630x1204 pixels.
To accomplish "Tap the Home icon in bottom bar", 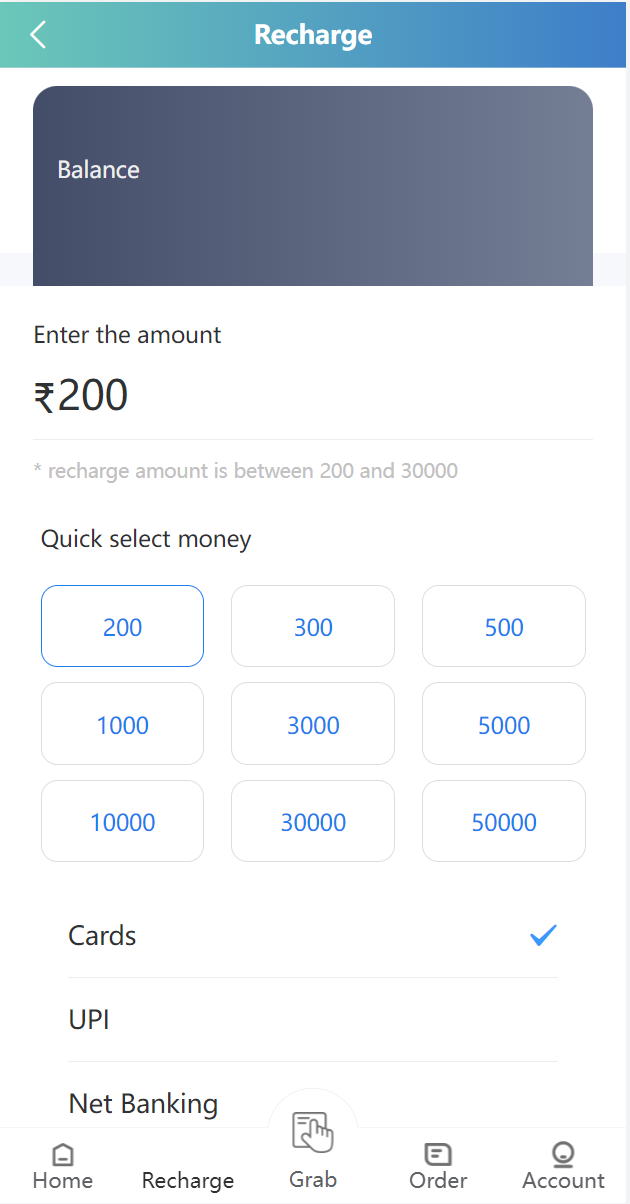I will pos(62,1157).
